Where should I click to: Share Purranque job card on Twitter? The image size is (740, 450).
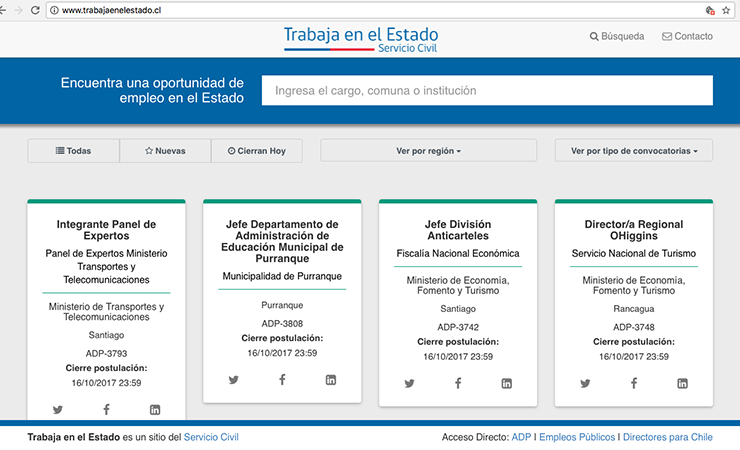(234, 380)
